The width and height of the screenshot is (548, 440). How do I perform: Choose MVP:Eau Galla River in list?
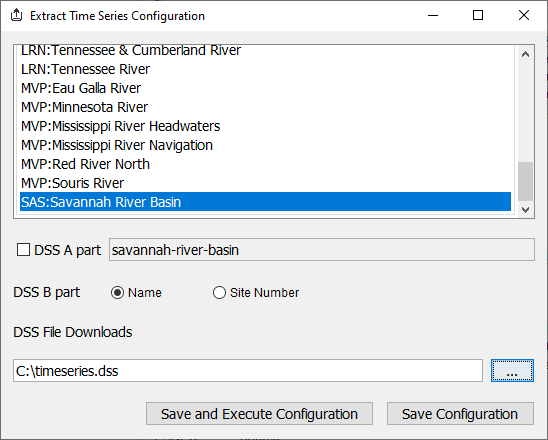point(266,88)
